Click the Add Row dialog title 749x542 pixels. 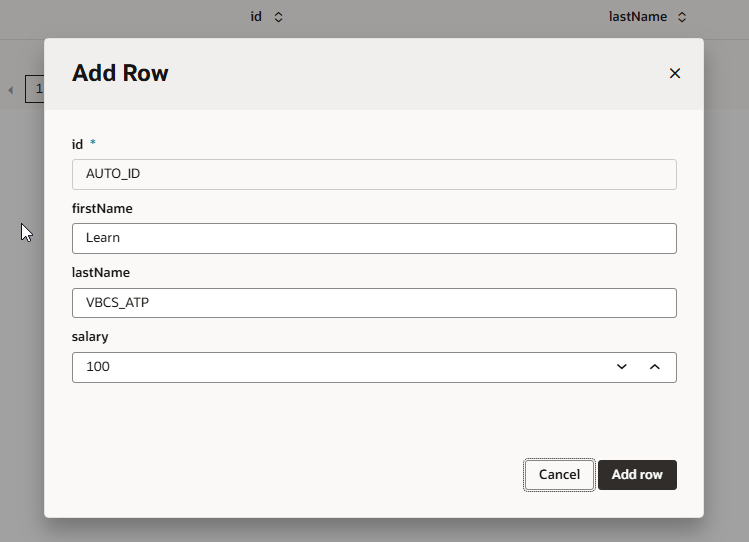(x=120, y=73)
